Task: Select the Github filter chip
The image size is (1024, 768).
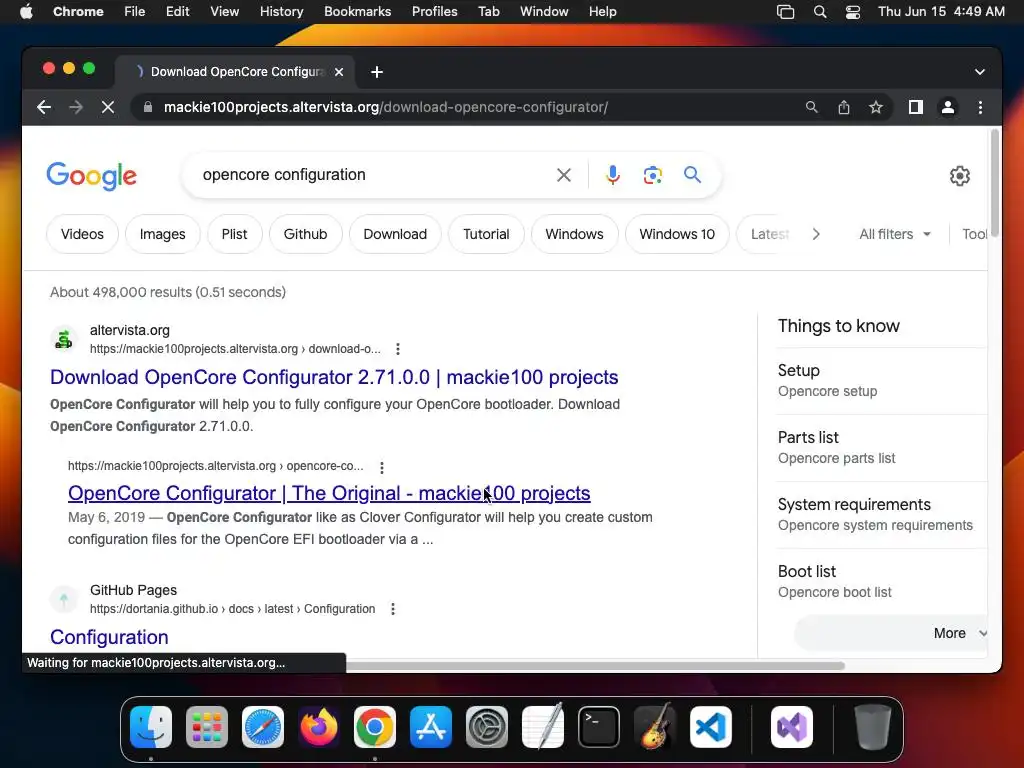Action: [x=305, y=234]
